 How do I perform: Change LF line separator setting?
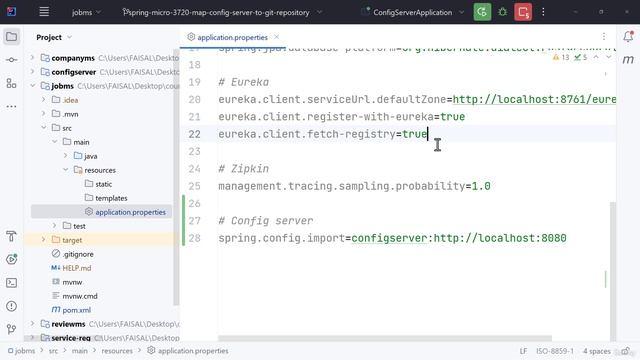pos(523,351)
